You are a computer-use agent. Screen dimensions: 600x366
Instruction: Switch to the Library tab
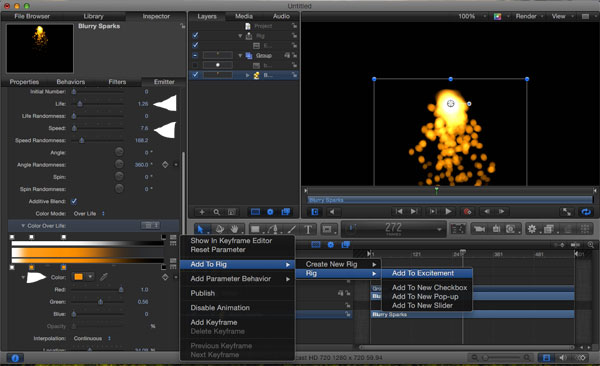(93, 16)
